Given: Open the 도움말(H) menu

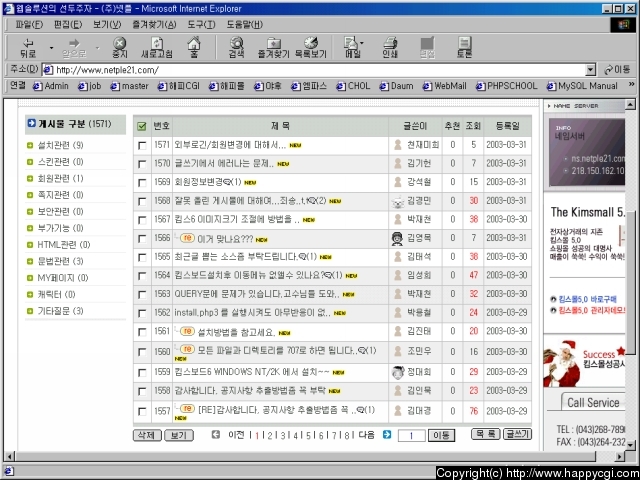Looking at the screenshot, I should [245, 24].
